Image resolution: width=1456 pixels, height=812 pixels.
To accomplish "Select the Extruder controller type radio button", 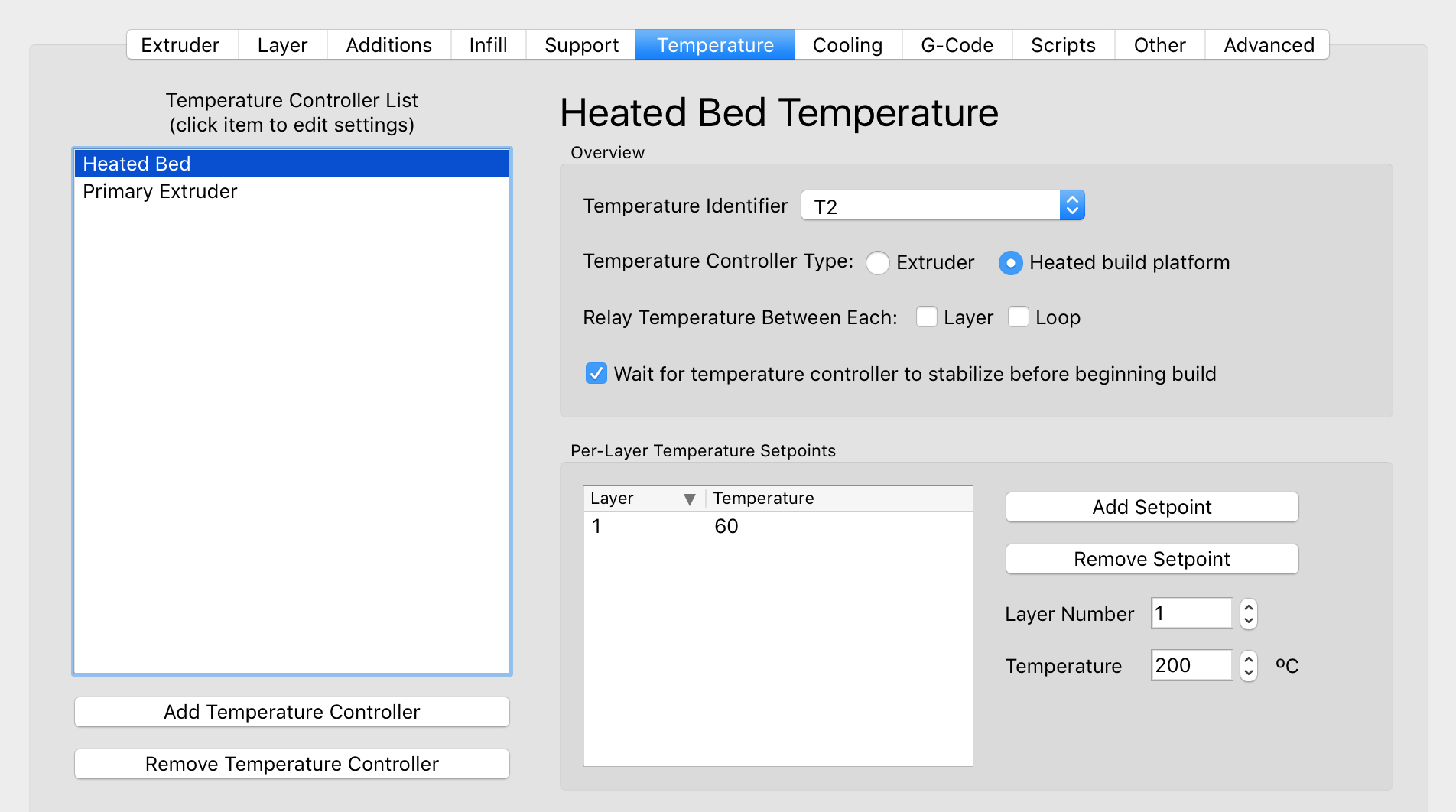I will tap(878, 263).
